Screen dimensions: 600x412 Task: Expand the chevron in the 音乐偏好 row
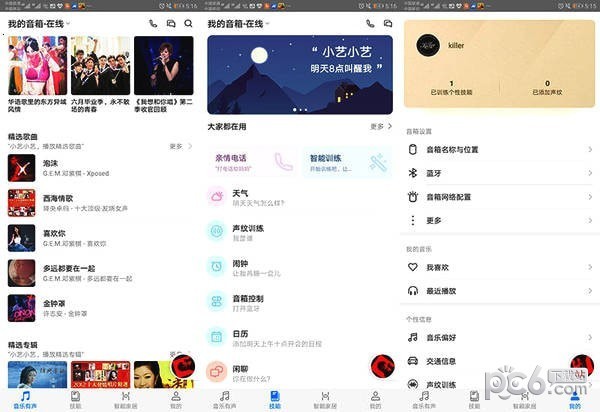tap(590, 337)
